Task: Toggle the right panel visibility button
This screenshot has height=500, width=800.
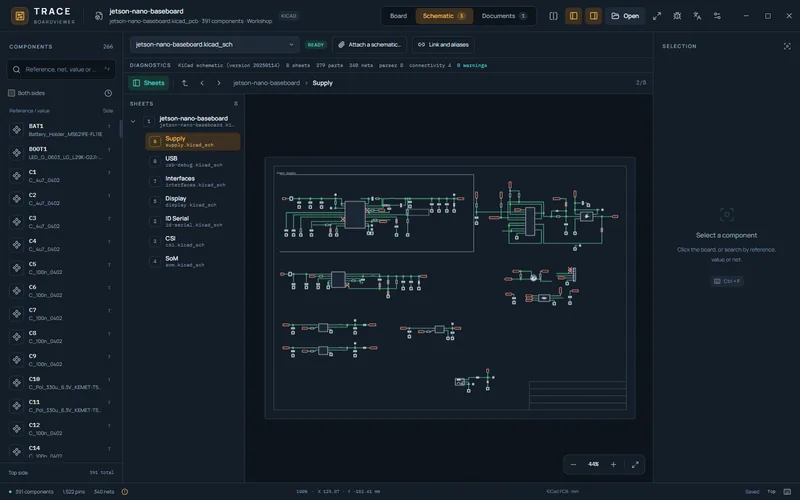Action: pos(593,16)
